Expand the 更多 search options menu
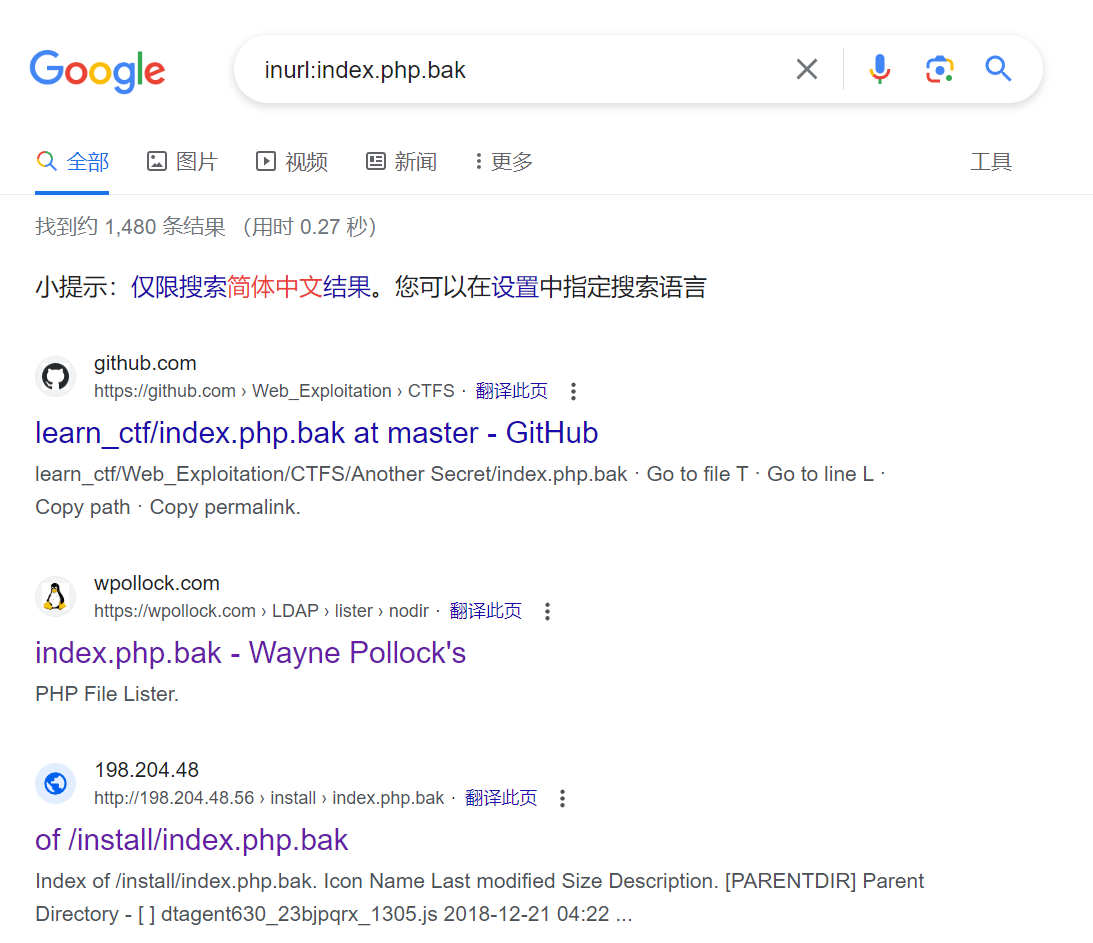The width and height of the screenshot is (1093, 943). [x=504, y=161]
